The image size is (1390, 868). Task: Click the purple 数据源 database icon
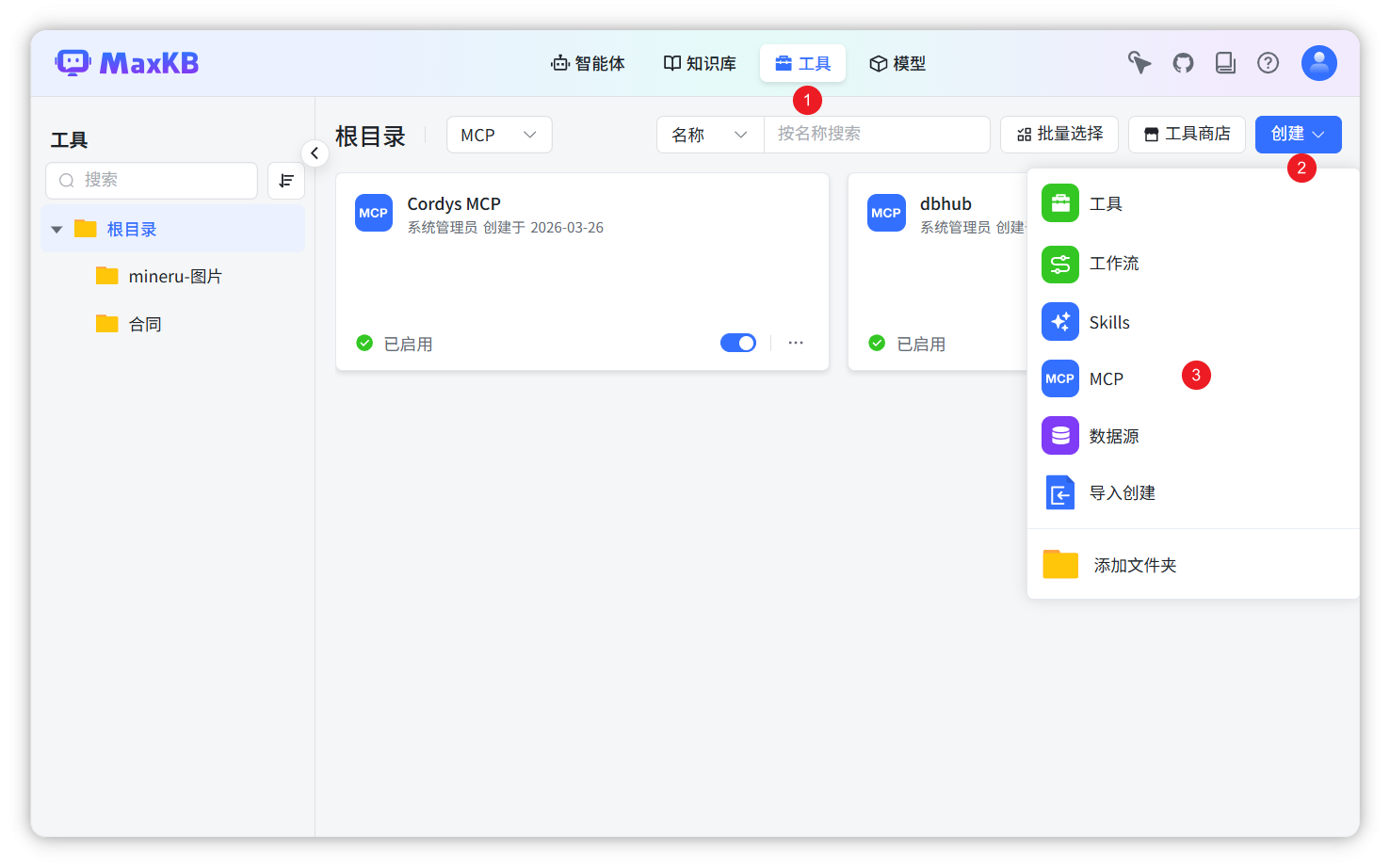tap(1060, 436)
